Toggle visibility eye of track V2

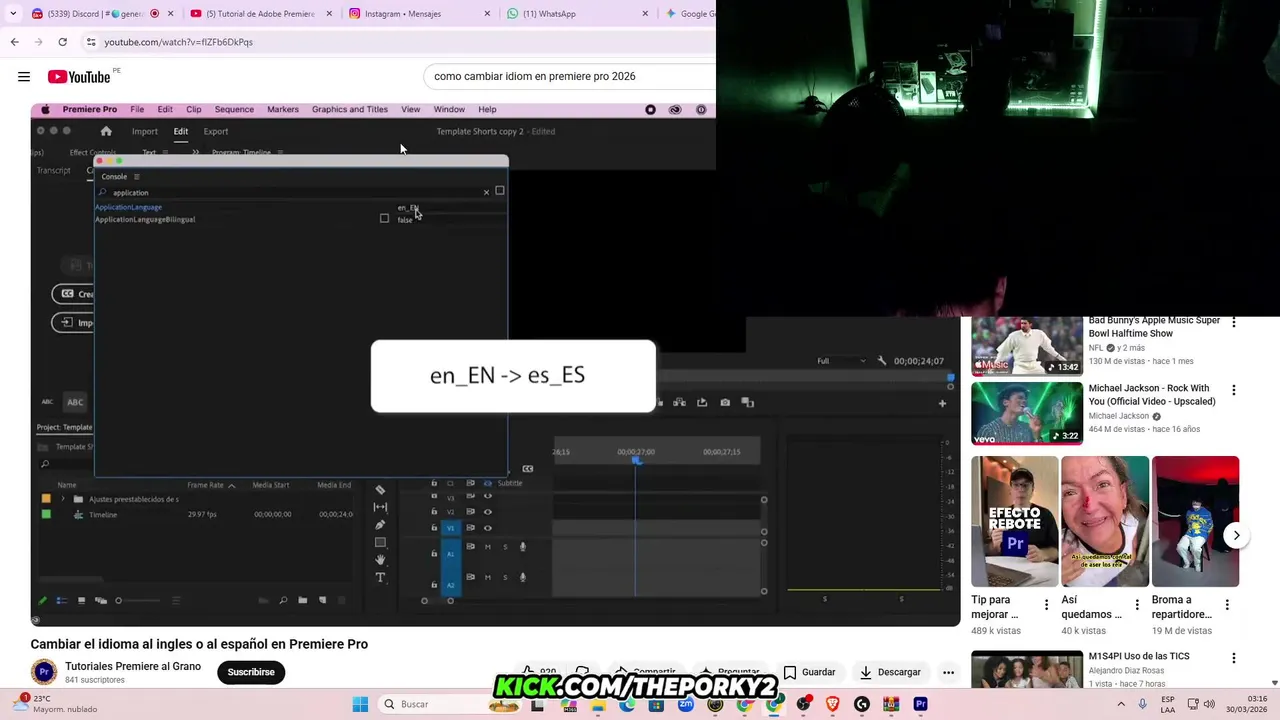pos(488,511)
